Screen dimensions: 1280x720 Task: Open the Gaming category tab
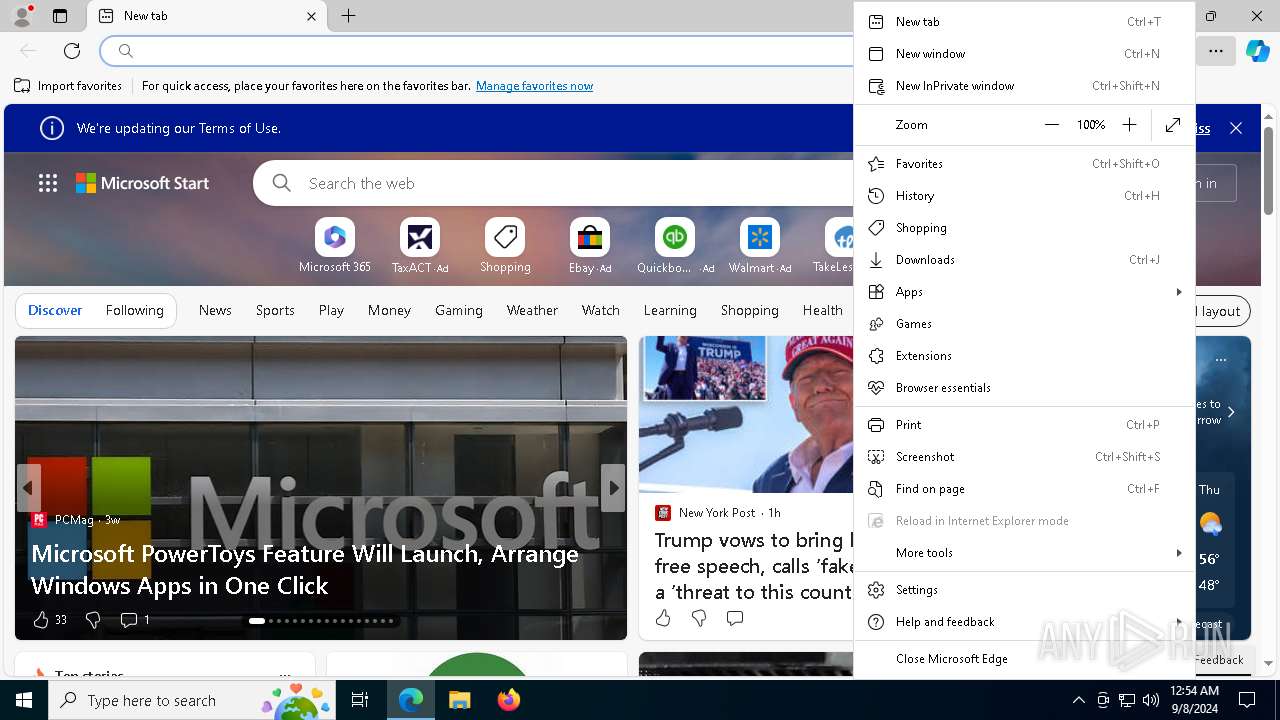click(459, 310)
